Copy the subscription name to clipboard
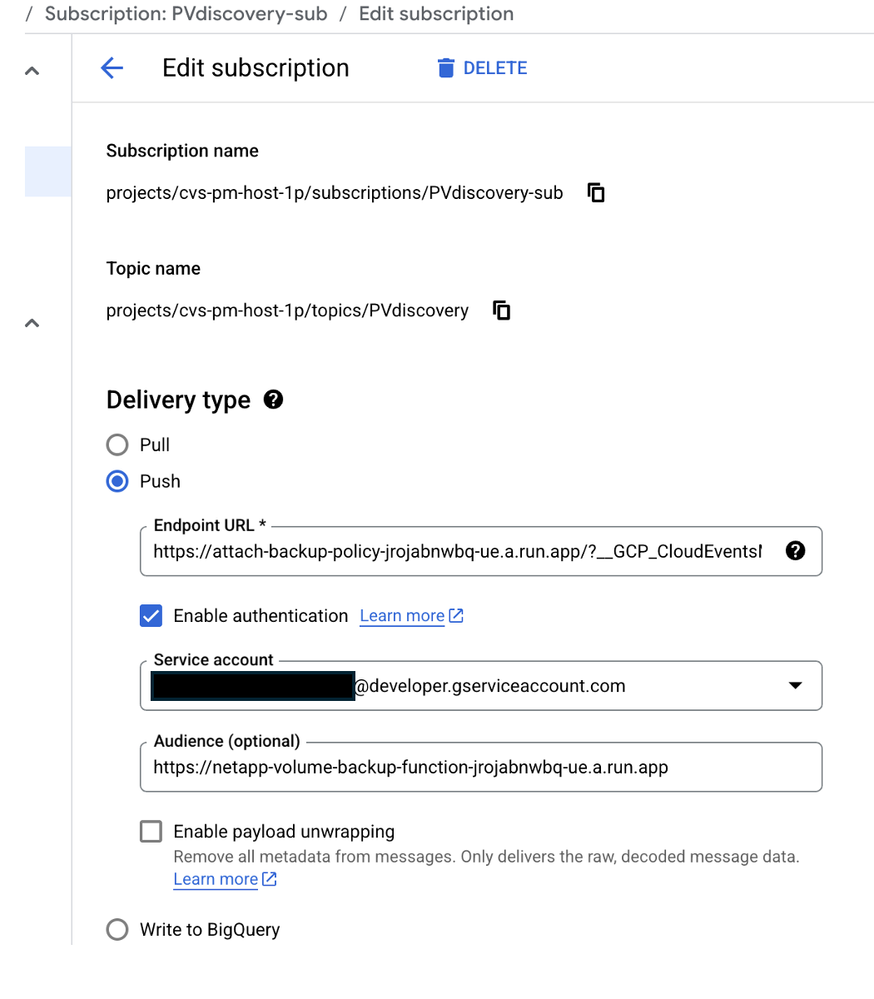874x999 pixels. click(596, 192)
